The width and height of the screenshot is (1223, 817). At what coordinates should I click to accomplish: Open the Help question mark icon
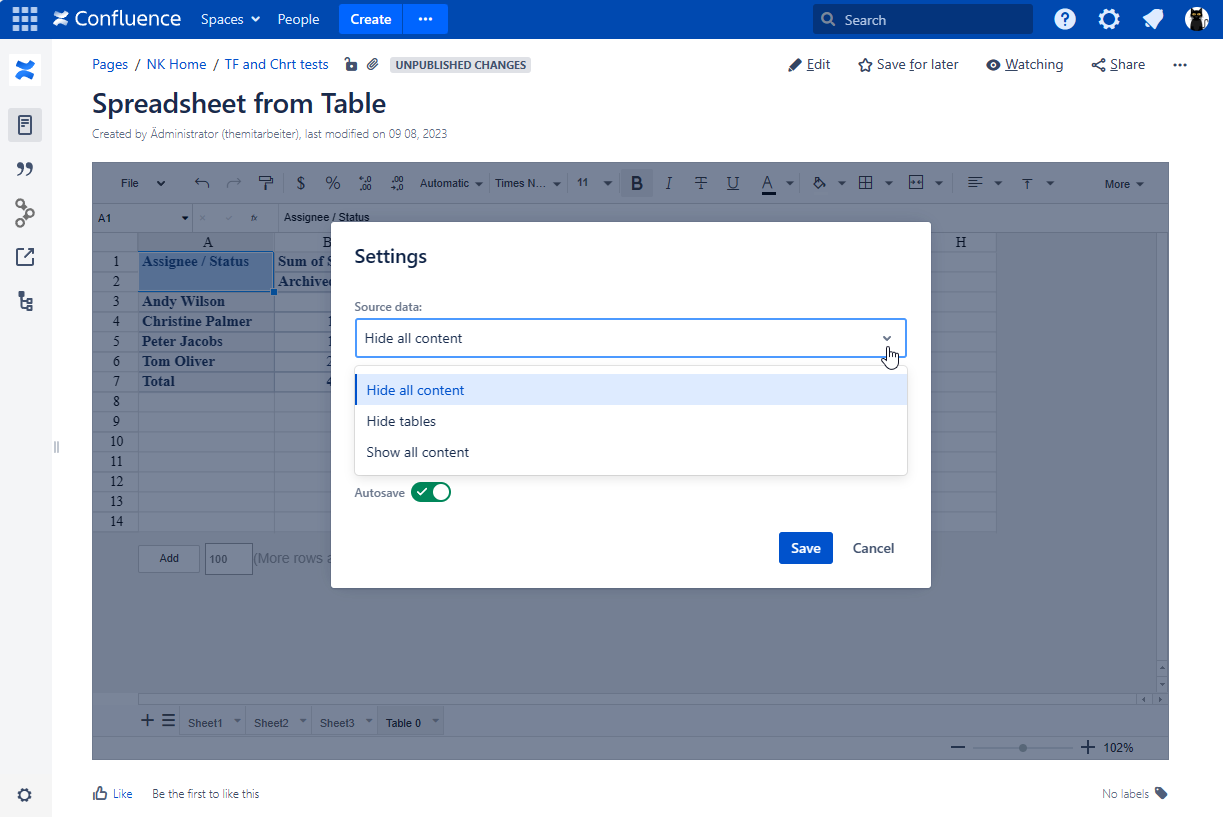click(x=1065, y=19)
